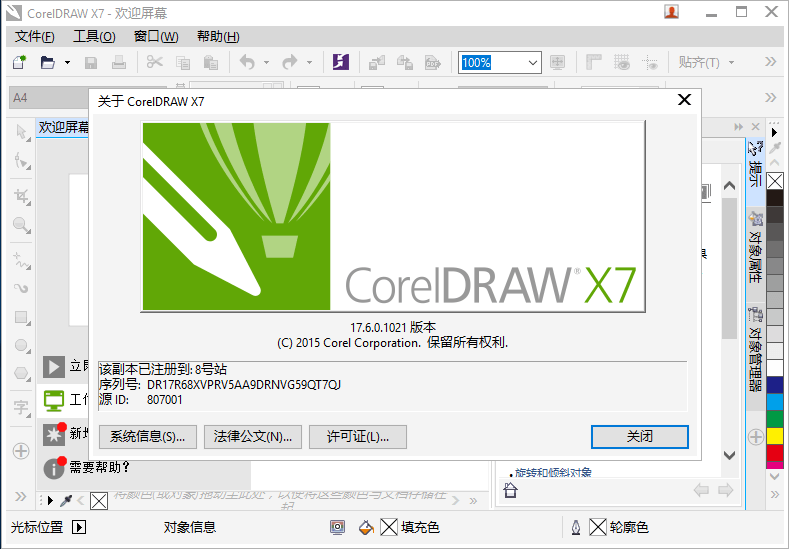Screen dimensions: 789x549
Task: Click the 系统信息(S)... button
Action: [147, 436]
